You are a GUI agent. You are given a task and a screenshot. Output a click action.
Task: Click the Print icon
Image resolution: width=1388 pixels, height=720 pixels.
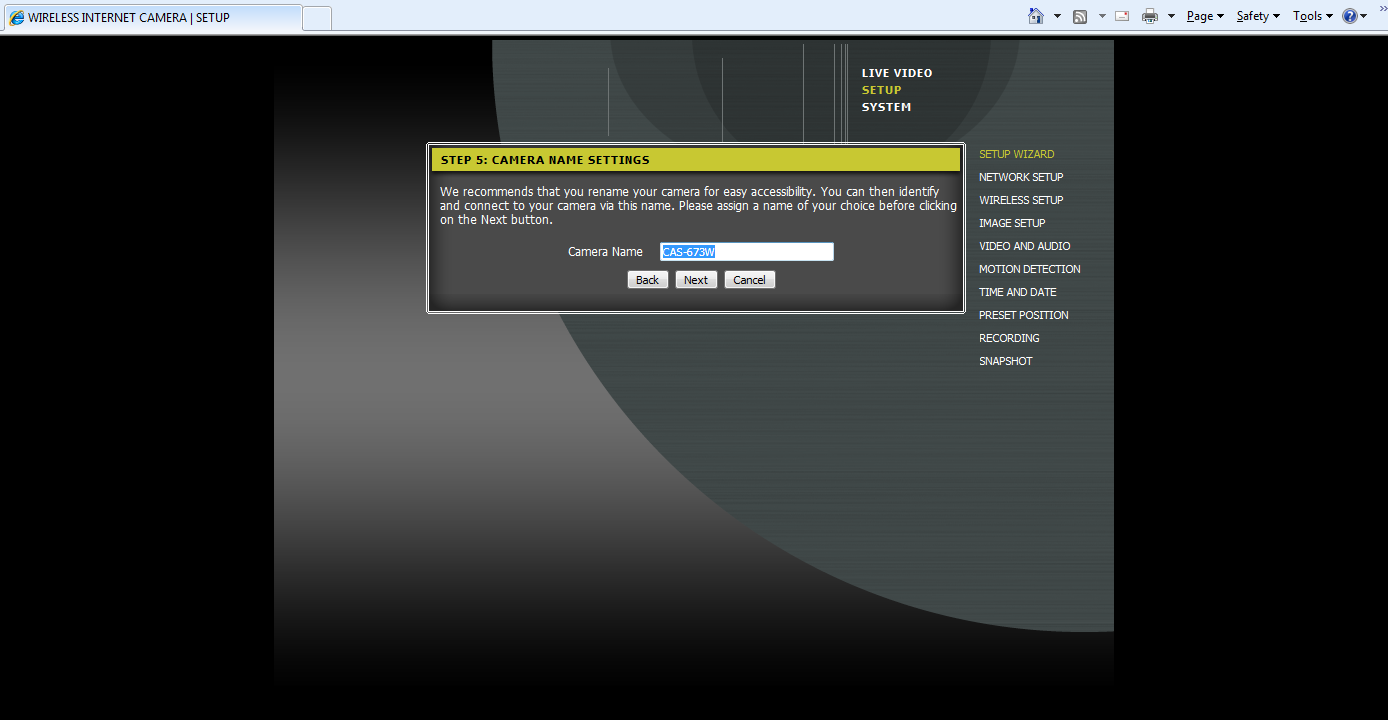(1150, 16)
